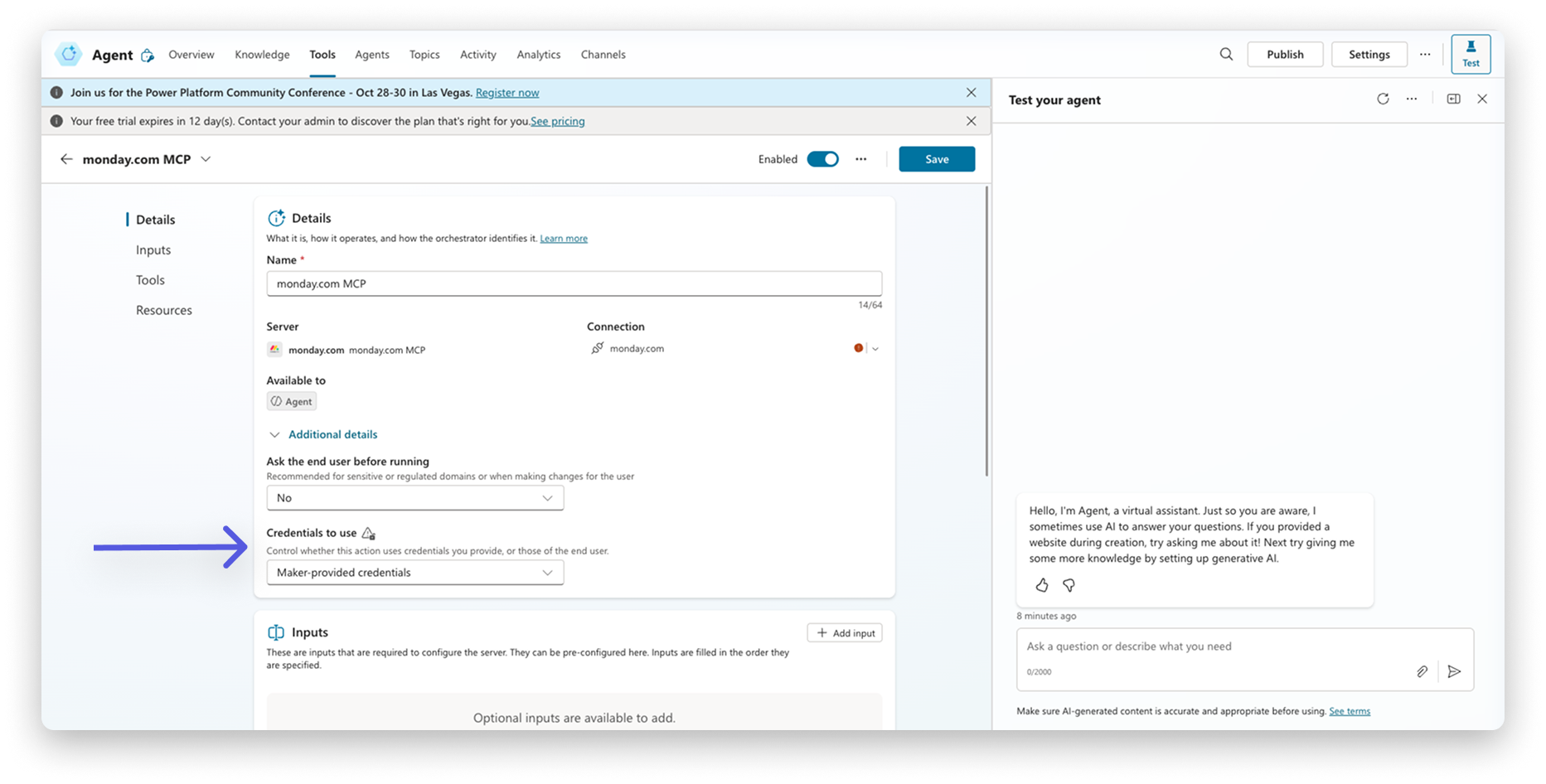Open the See terms link
Viewport: 1546px width, 784px height.
(x=1350, y=711)
